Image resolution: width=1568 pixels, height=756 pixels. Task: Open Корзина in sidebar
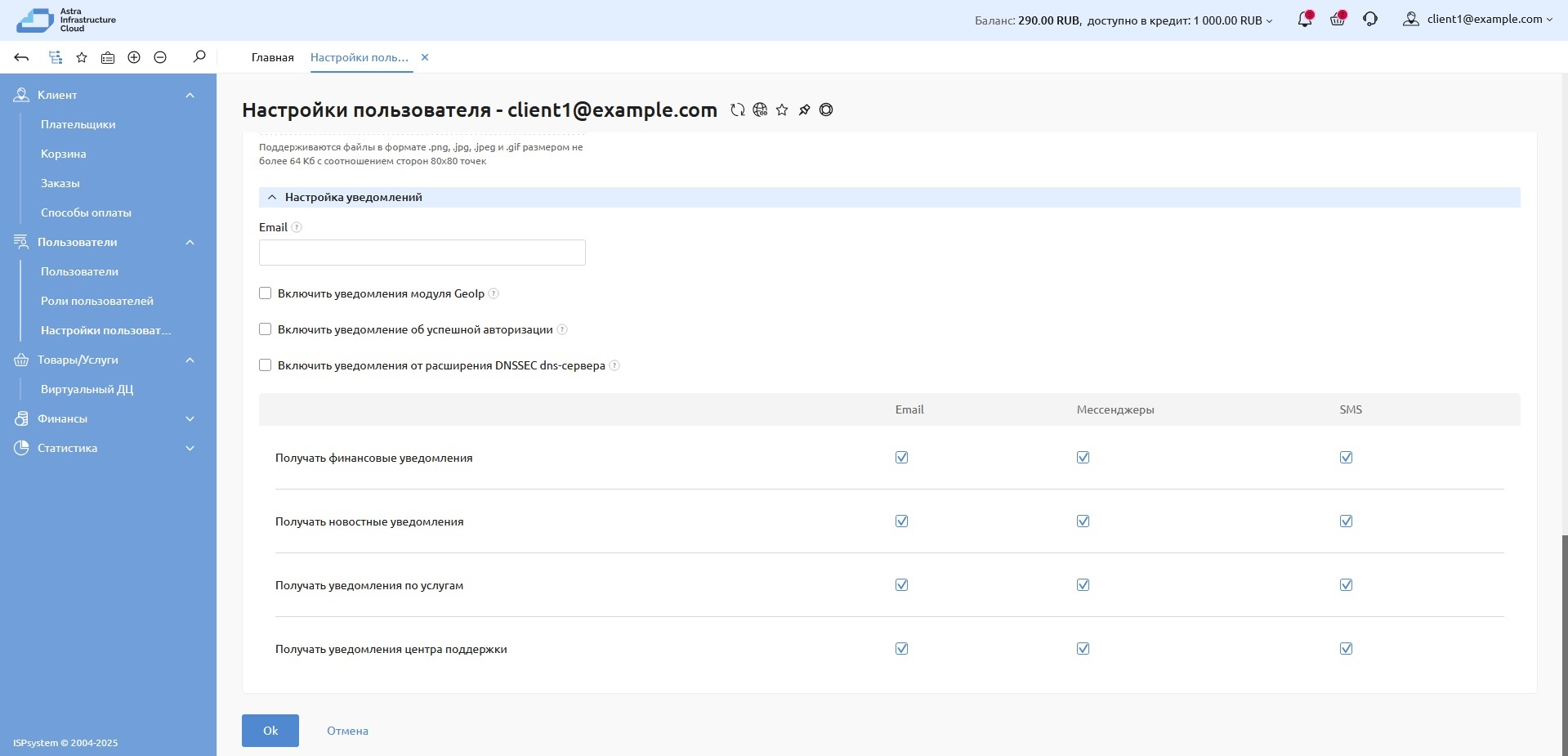[x=64, y=154]
